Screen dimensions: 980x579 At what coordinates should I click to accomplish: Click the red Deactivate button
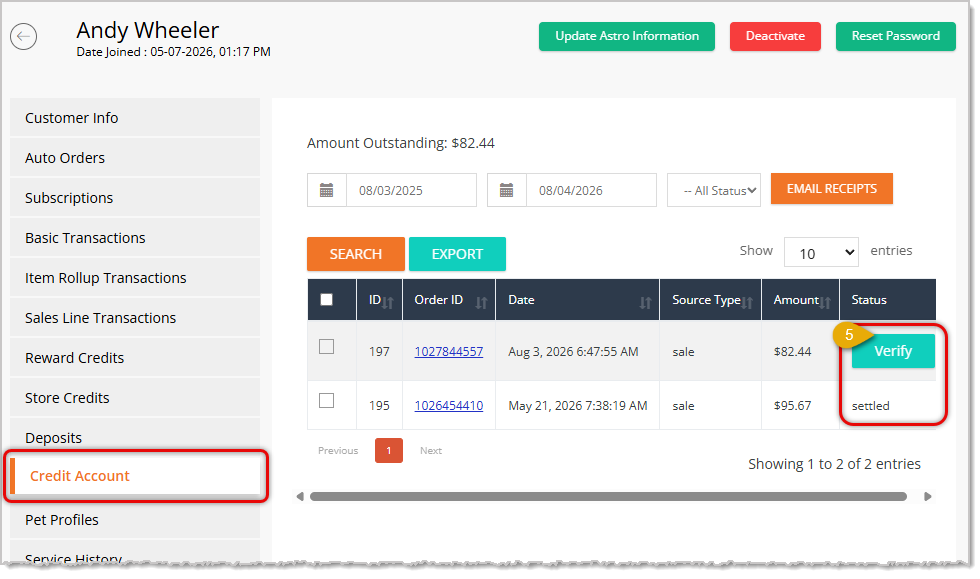point(775,36)
